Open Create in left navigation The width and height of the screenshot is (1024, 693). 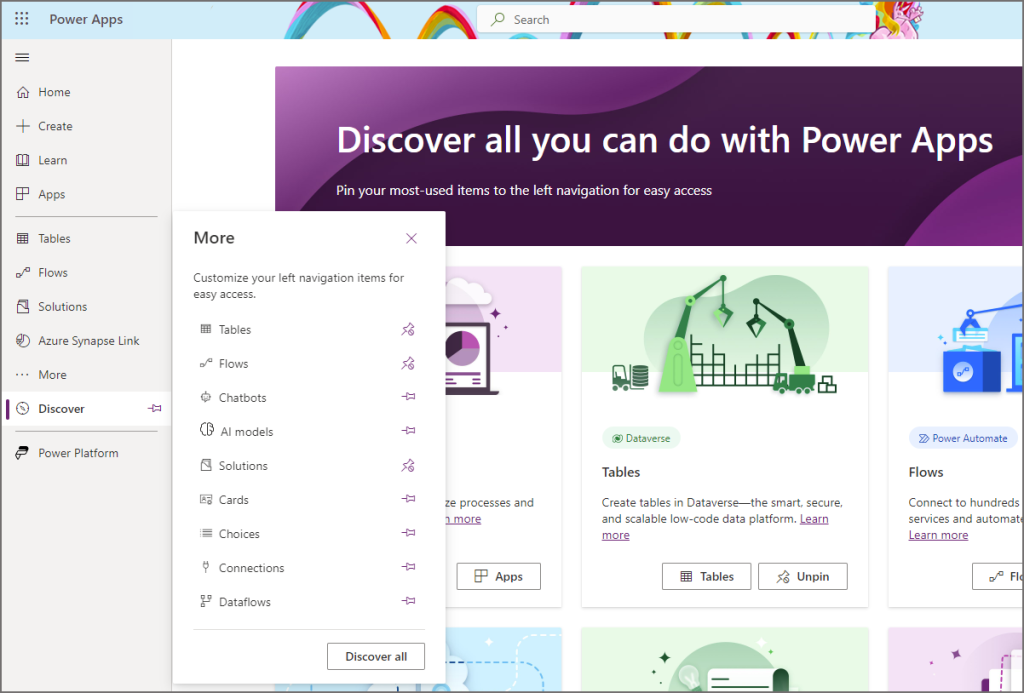[x=86, y=126]
